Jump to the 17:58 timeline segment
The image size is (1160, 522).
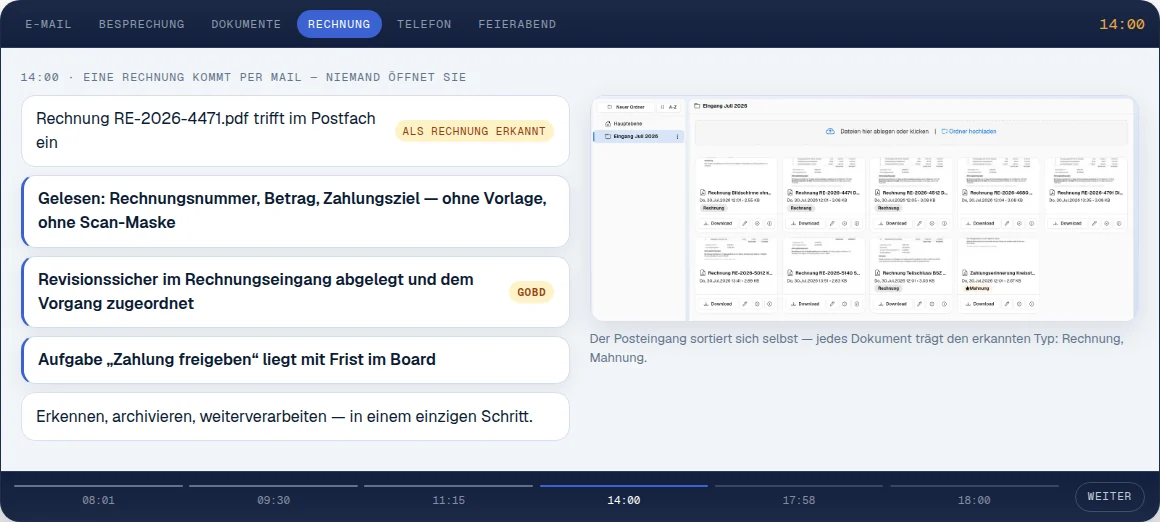[x=798, y=495]
